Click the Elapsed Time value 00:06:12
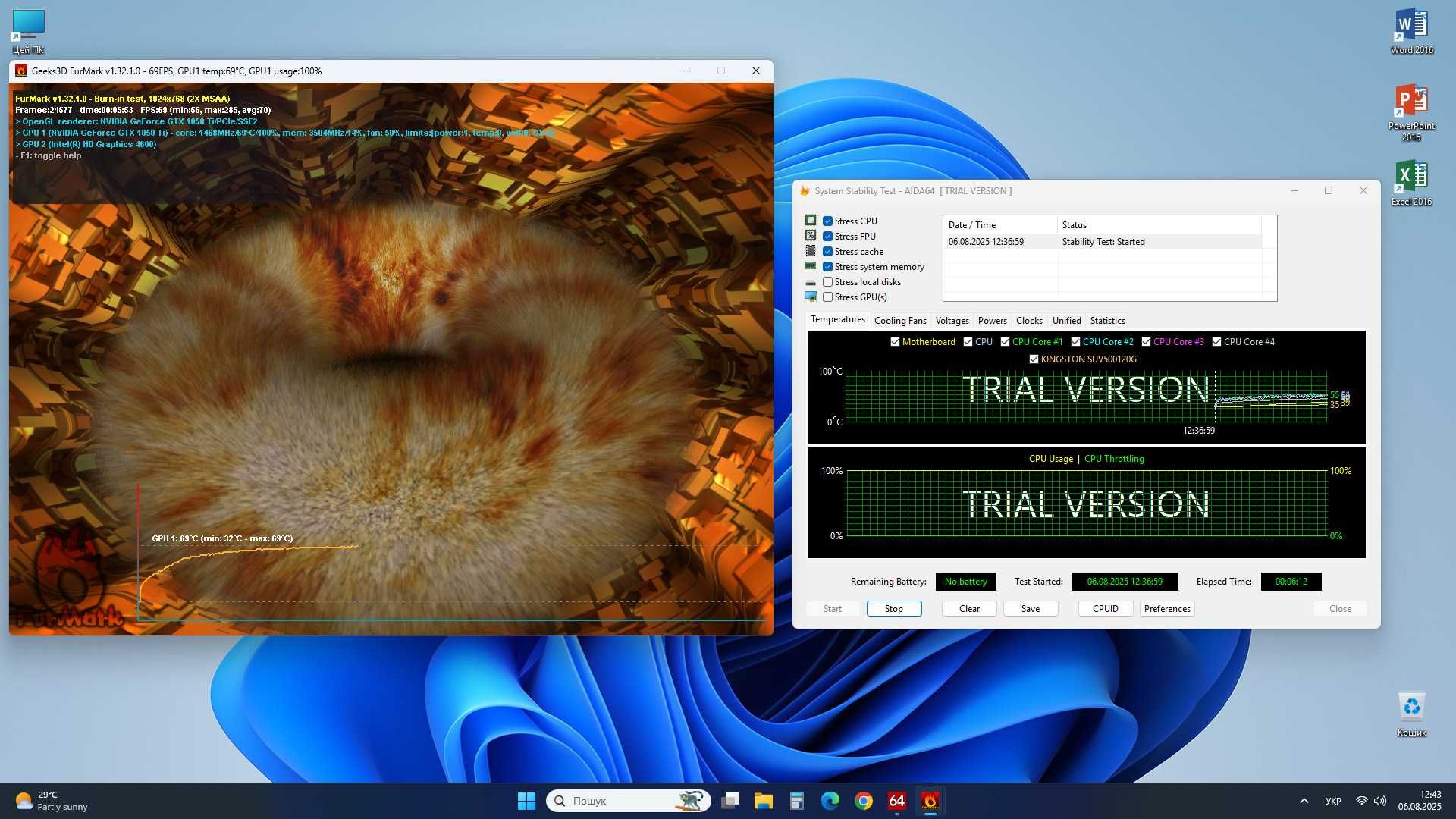The width and height of the screenshot is (1456, 819). [x=1291, y=582]
